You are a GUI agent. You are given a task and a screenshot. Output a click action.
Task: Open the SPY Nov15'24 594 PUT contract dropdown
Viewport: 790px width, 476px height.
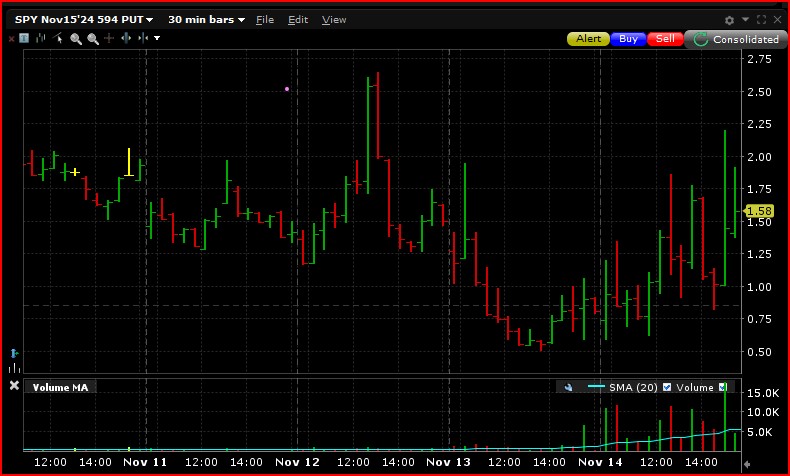point(84,20)
